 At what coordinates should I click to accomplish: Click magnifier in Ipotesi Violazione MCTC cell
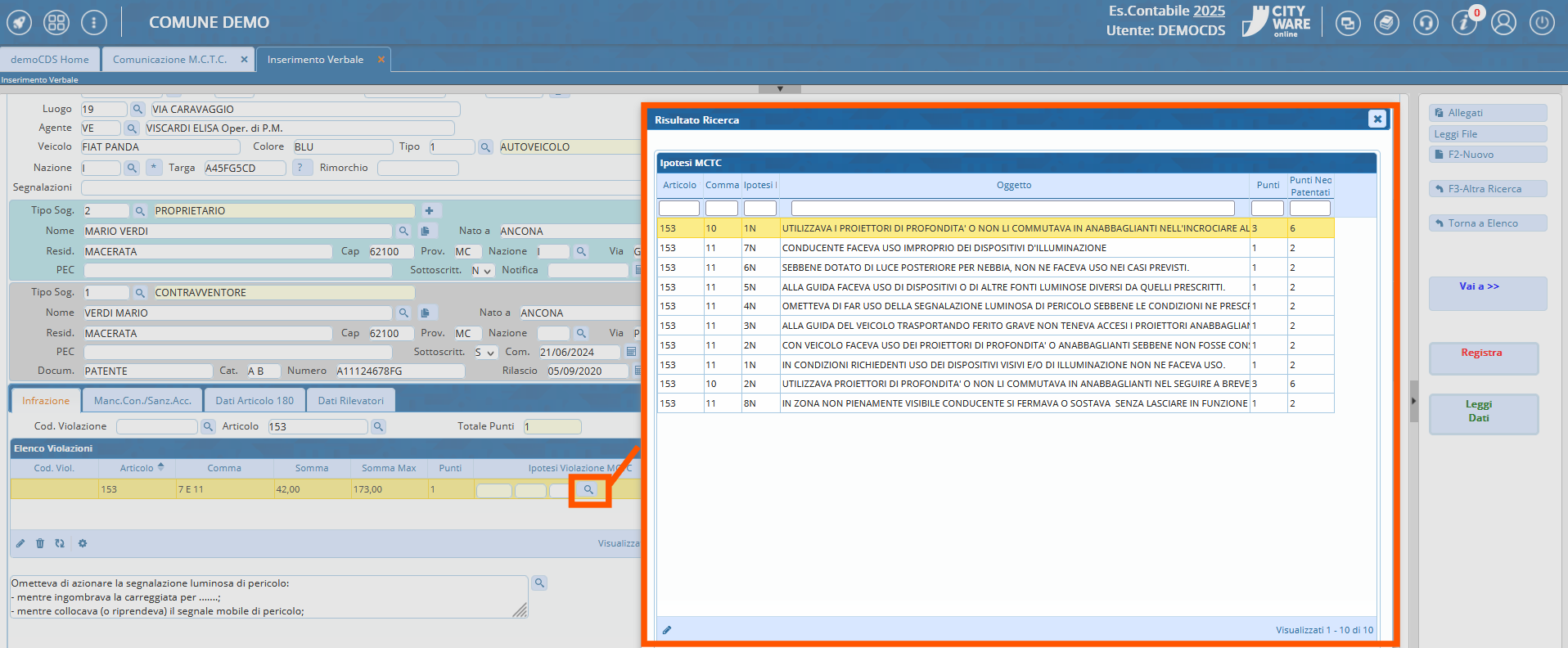click(x=588, y=490)
